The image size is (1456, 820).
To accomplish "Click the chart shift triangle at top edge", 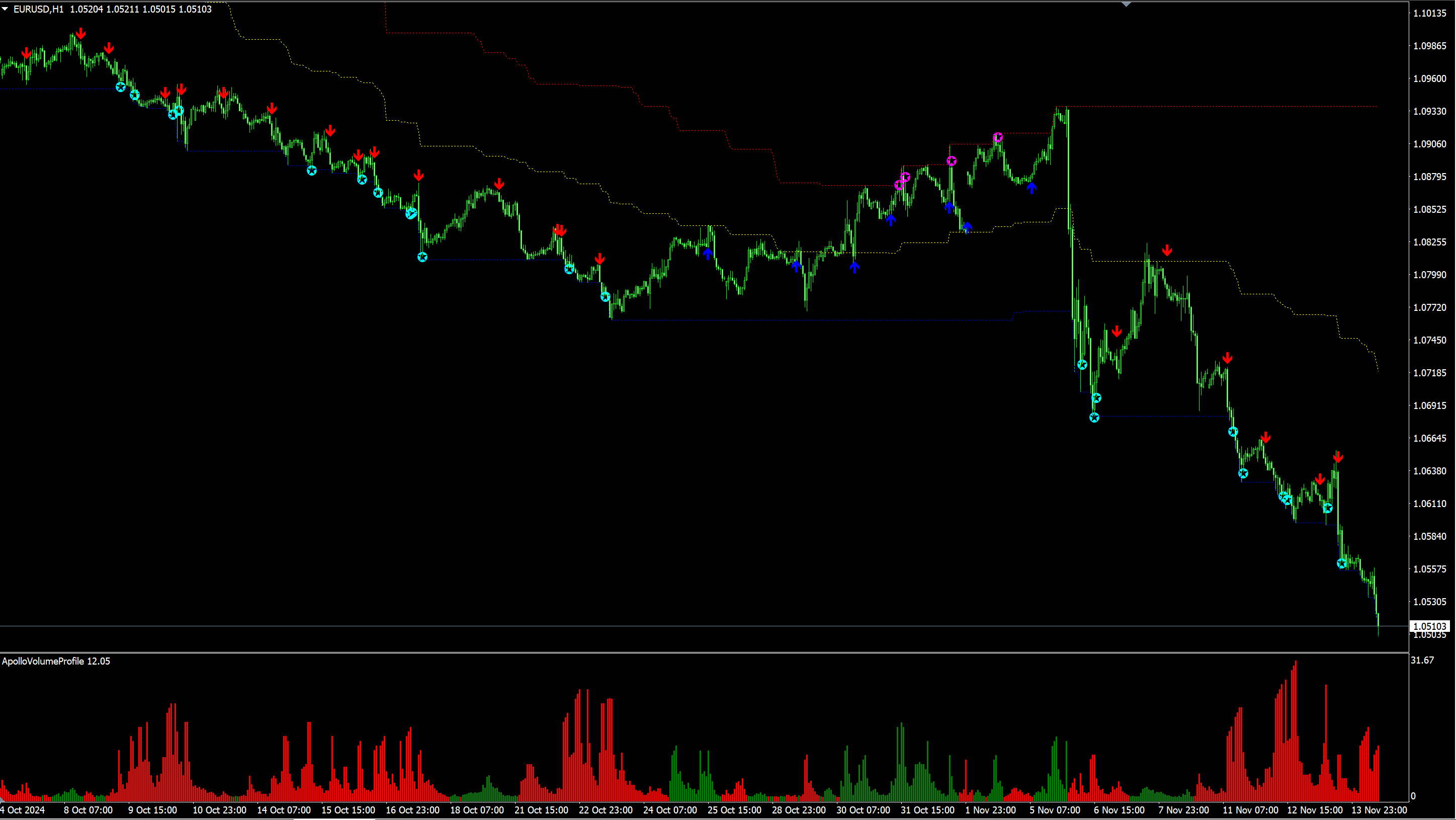I will 1126,5.
